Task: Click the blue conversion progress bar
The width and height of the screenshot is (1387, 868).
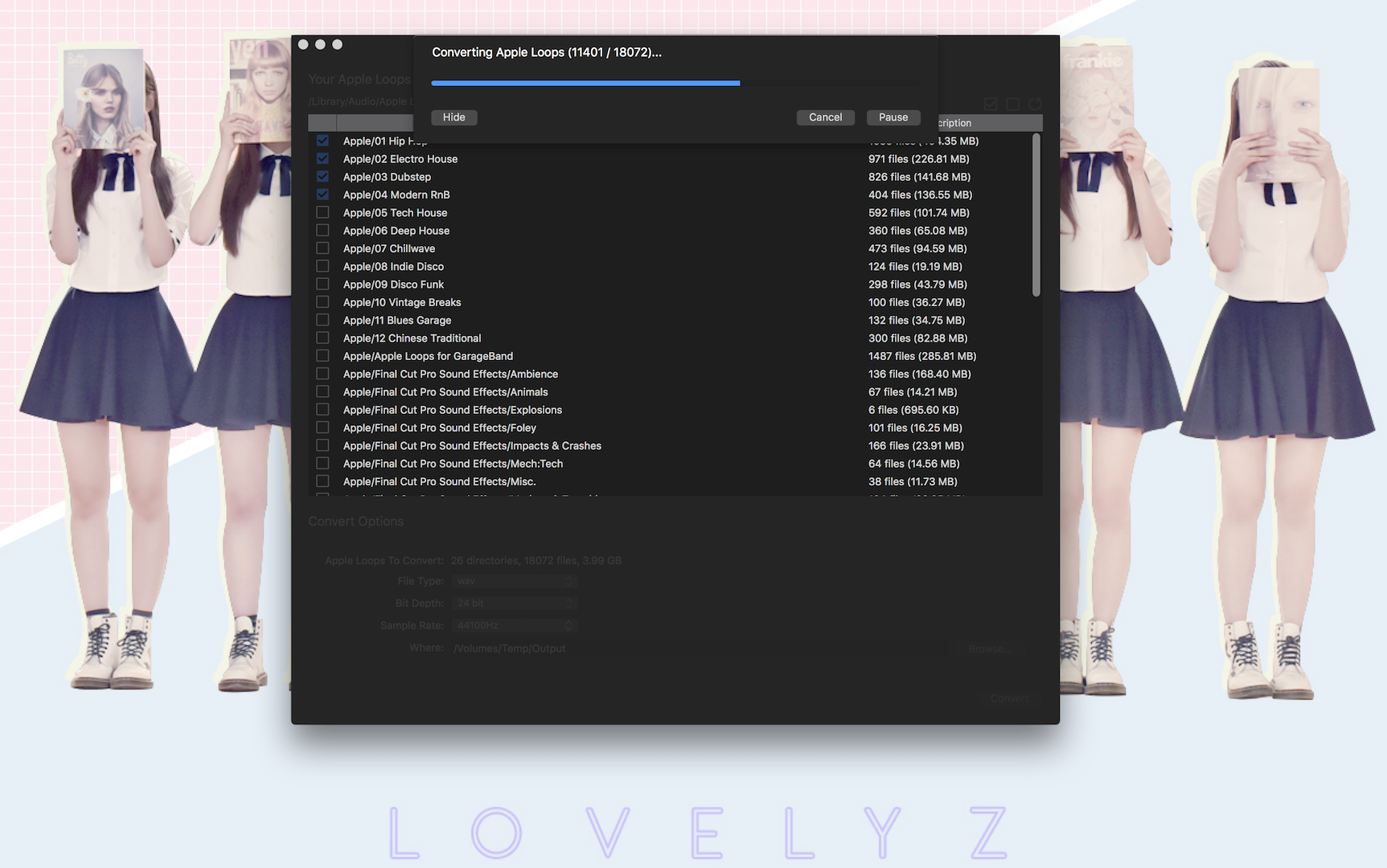Action: click(x=585, y=83)
